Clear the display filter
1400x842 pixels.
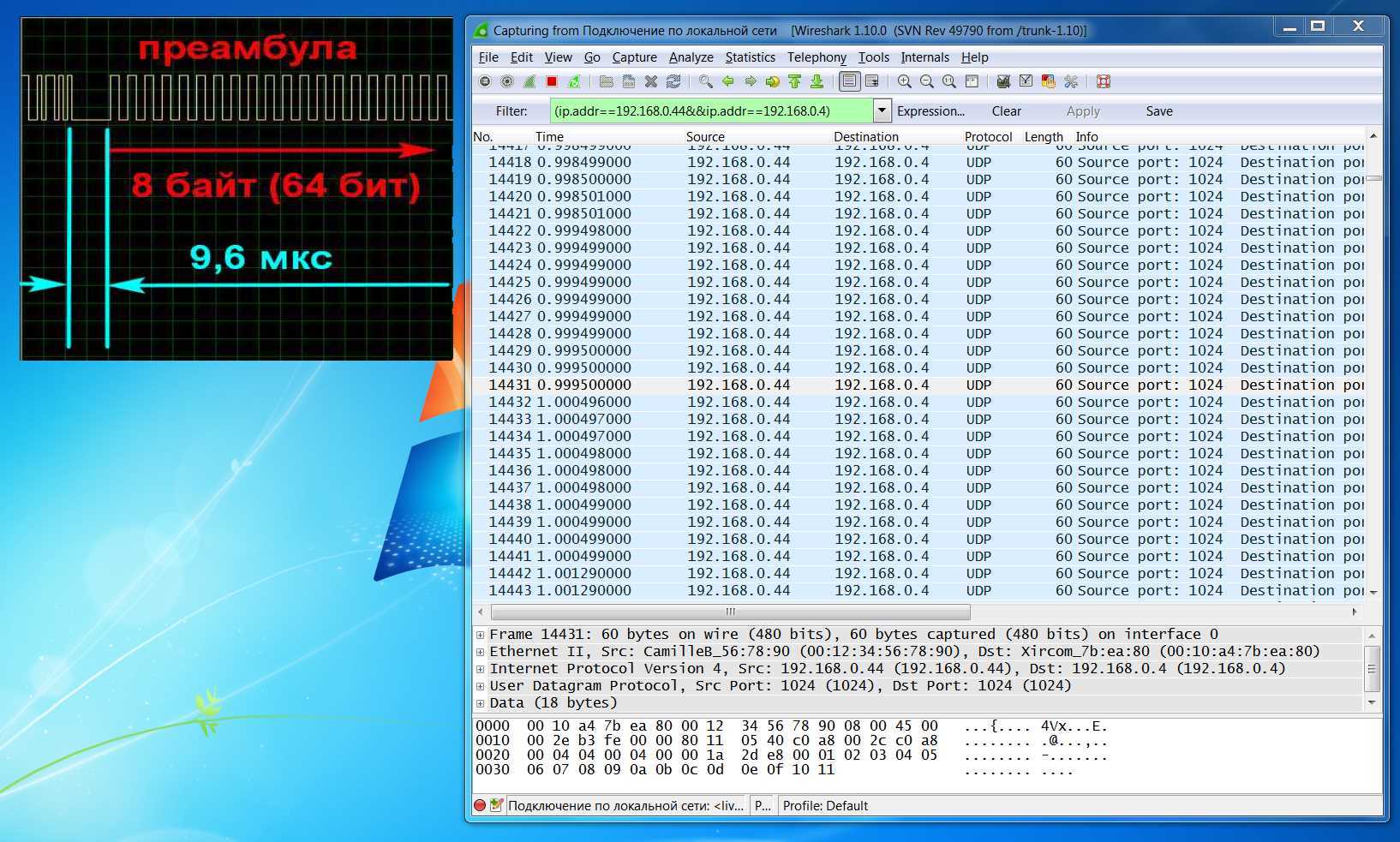click(1007, 111)
